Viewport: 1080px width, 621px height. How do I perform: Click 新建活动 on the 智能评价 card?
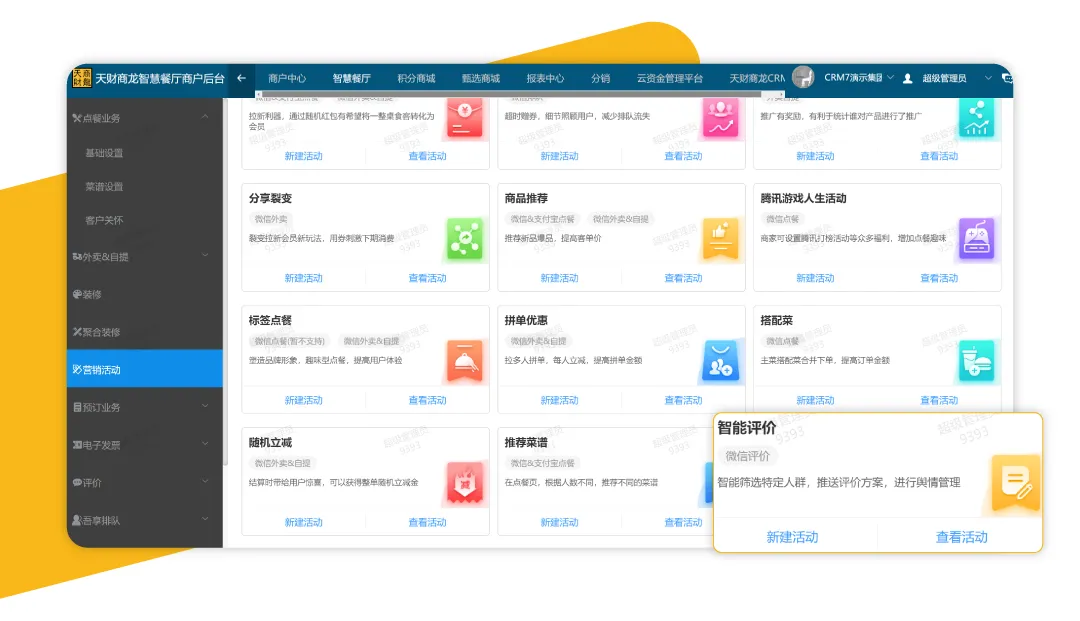coord(792,537)
